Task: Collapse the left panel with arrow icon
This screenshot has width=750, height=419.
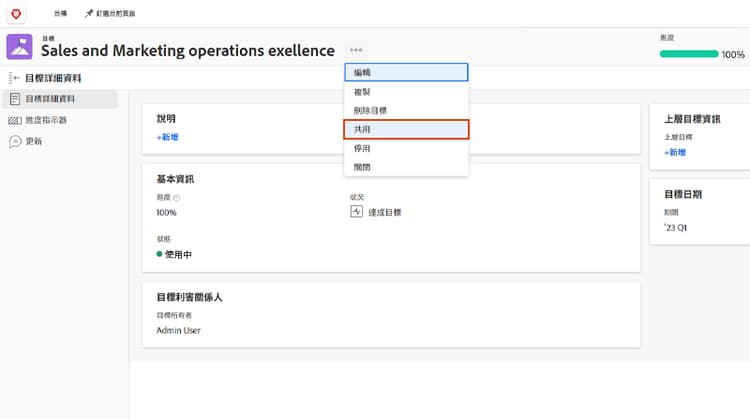Action: (x=14, y=78)
